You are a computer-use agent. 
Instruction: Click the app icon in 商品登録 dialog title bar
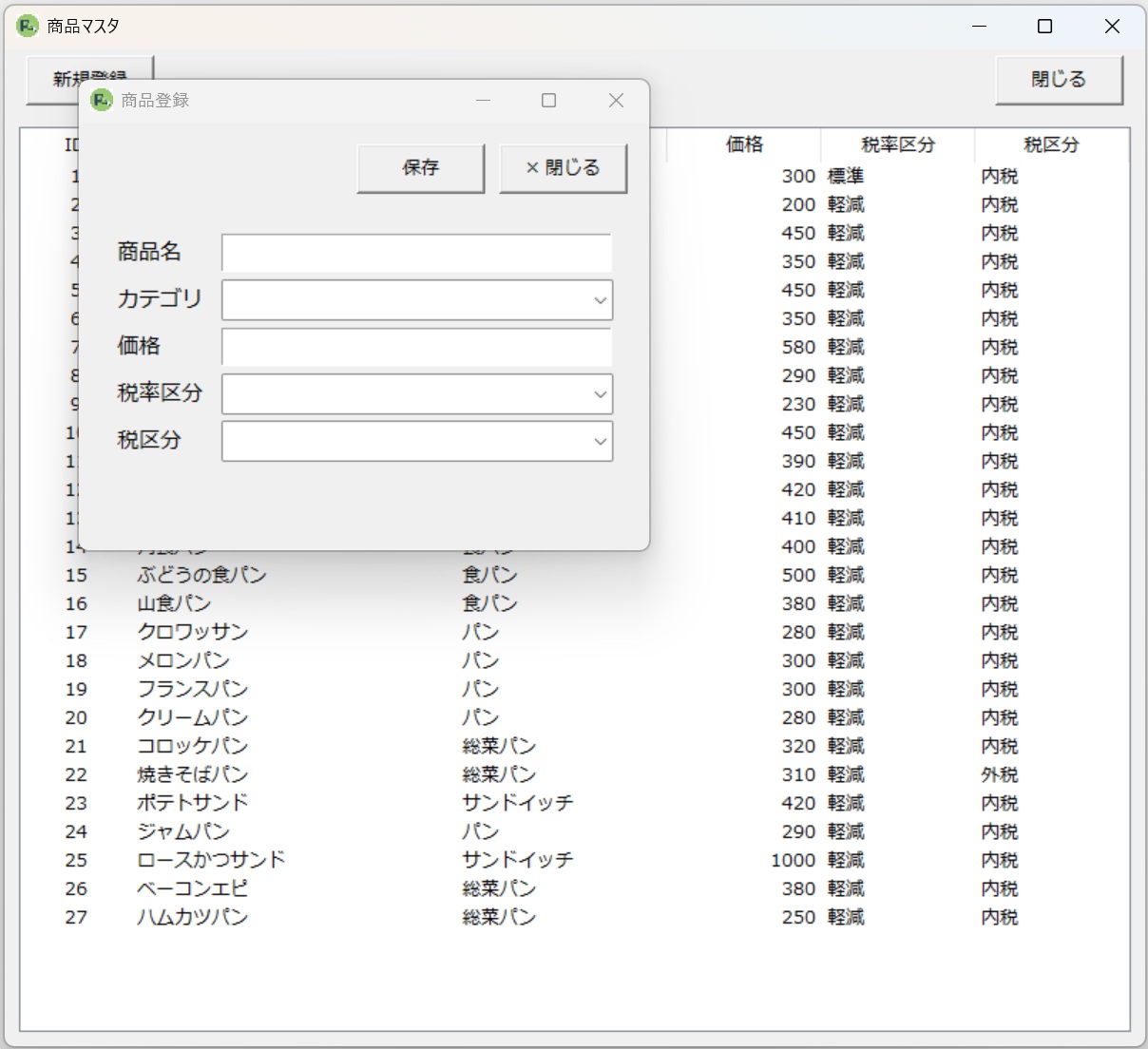click(100, 100)
